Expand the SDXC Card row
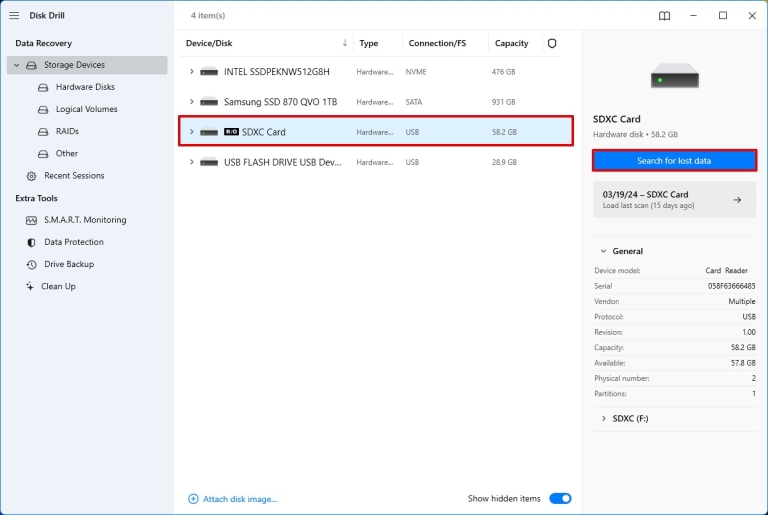768x515 pixels. tap(192, 131)
